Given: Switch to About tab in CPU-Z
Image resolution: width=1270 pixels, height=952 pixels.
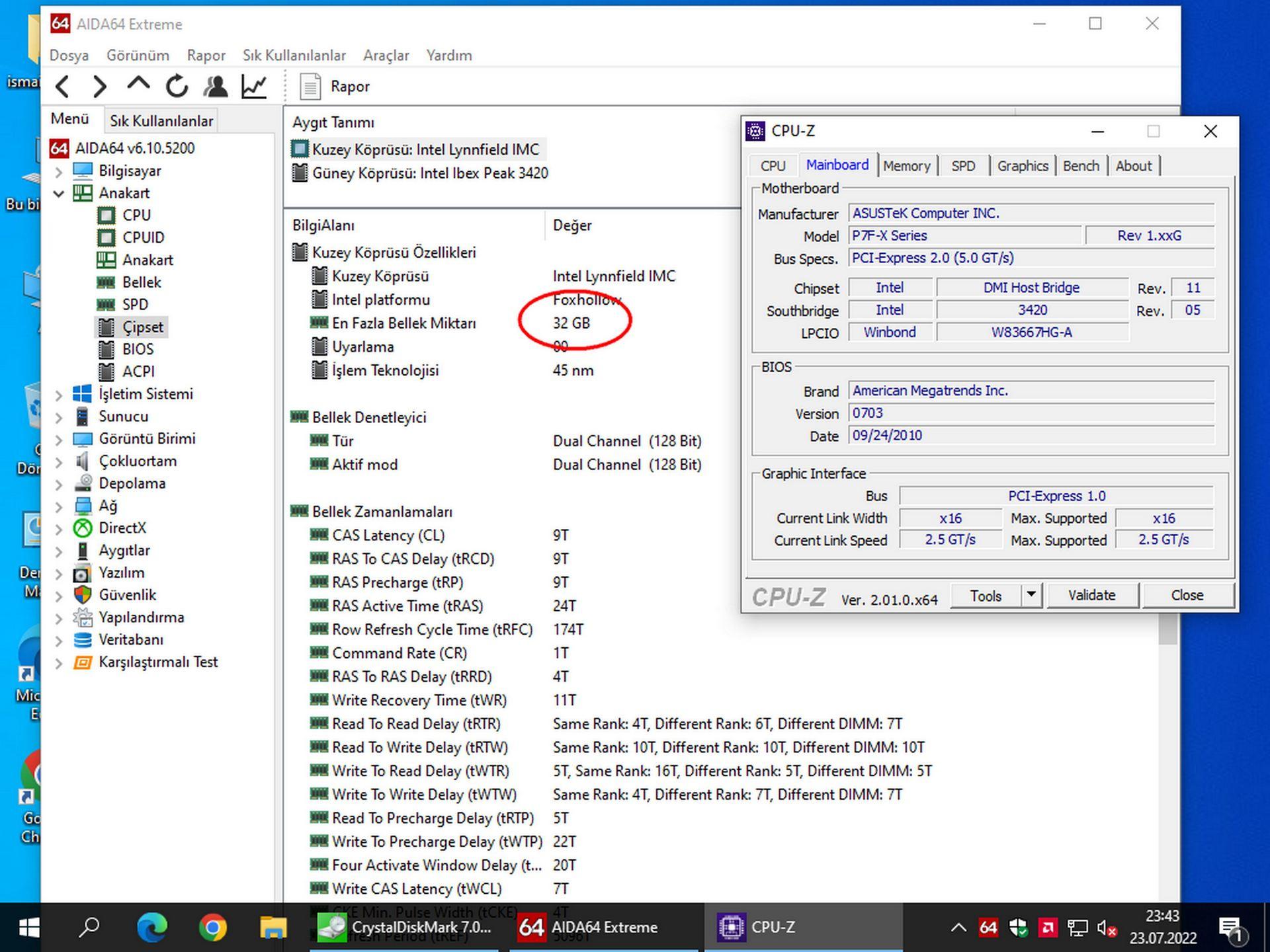Looking at the screenshot, I should click(1133, 166).
